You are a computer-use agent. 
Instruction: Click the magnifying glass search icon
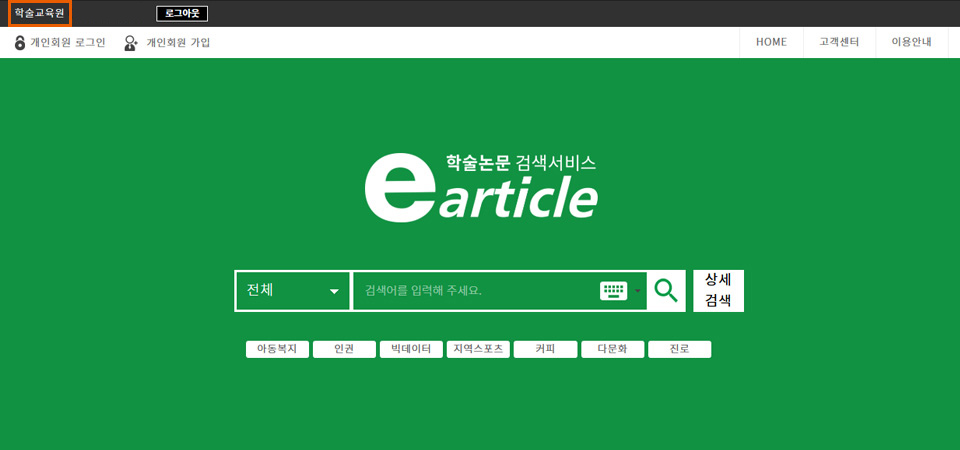666,291
